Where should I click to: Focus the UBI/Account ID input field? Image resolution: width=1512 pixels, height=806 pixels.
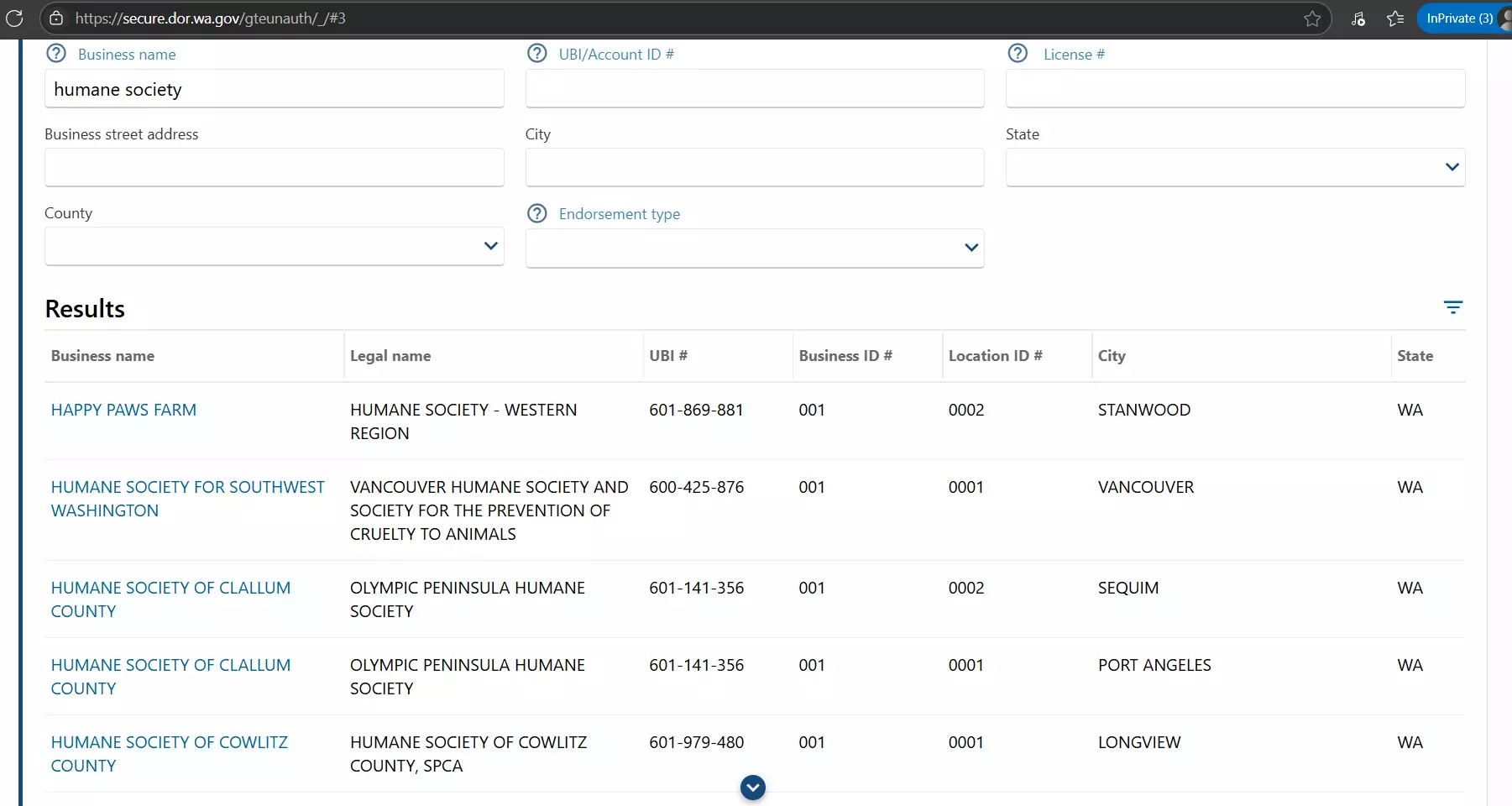755,89
